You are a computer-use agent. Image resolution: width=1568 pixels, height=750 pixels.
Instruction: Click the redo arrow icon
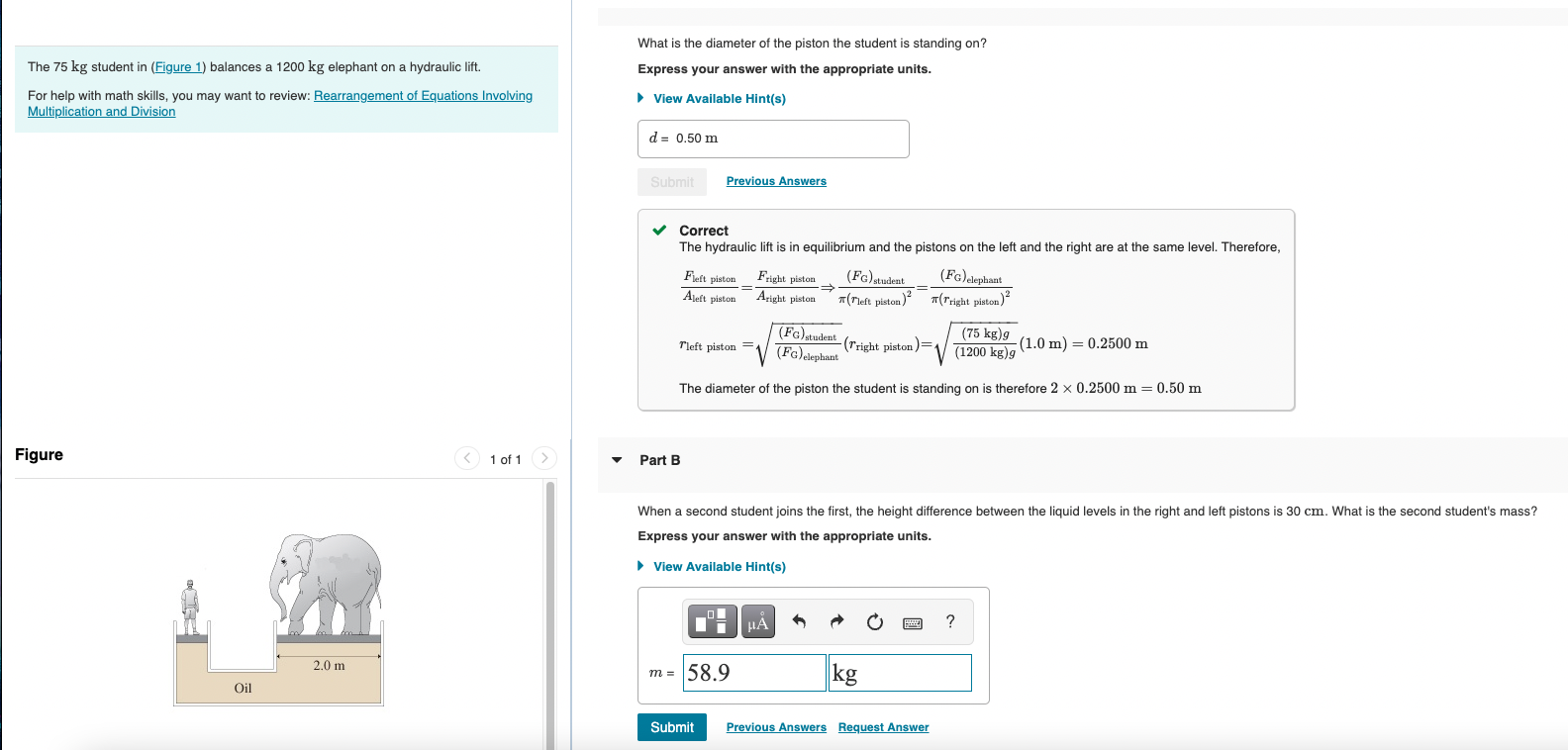pos(836,621)
